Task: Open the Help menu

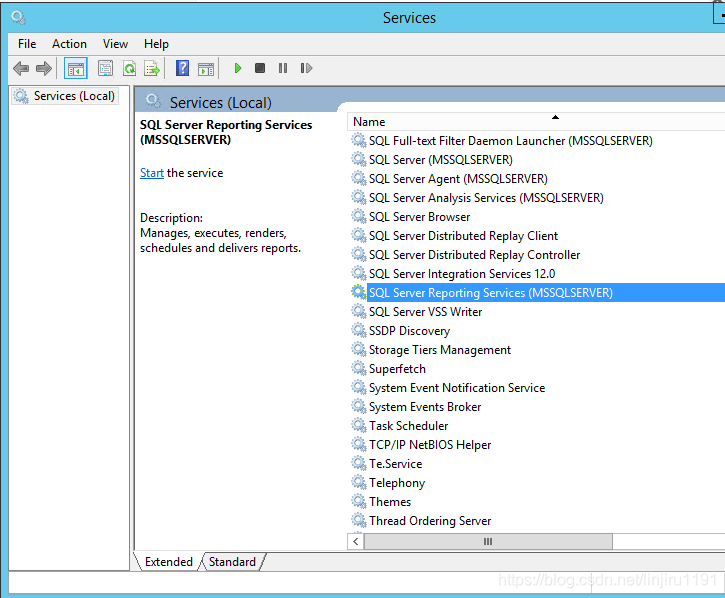Action: tap(156, 44)
